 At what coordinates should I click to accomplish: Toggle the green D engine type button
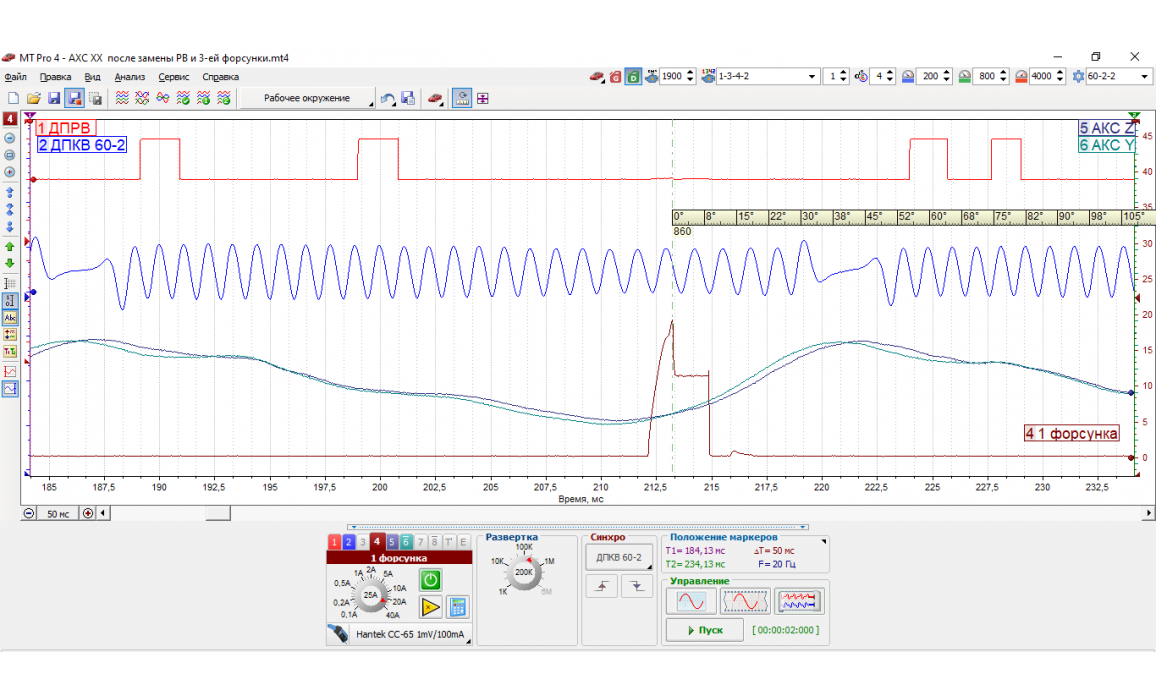coord(633,76)
